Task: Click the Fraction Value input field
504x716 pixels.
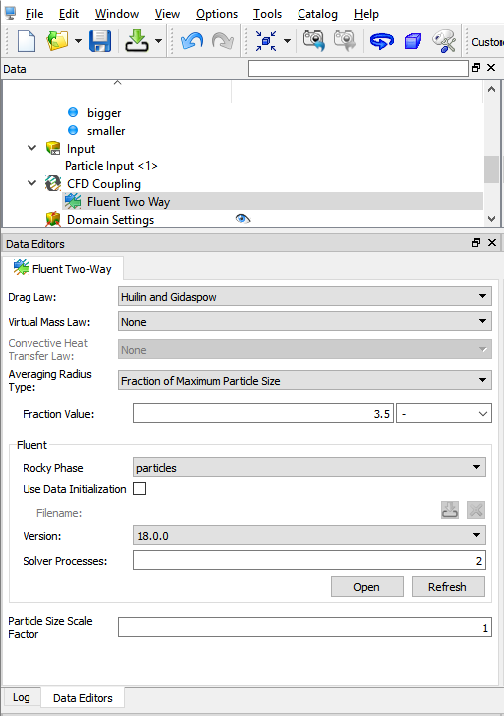Action: 263,413
